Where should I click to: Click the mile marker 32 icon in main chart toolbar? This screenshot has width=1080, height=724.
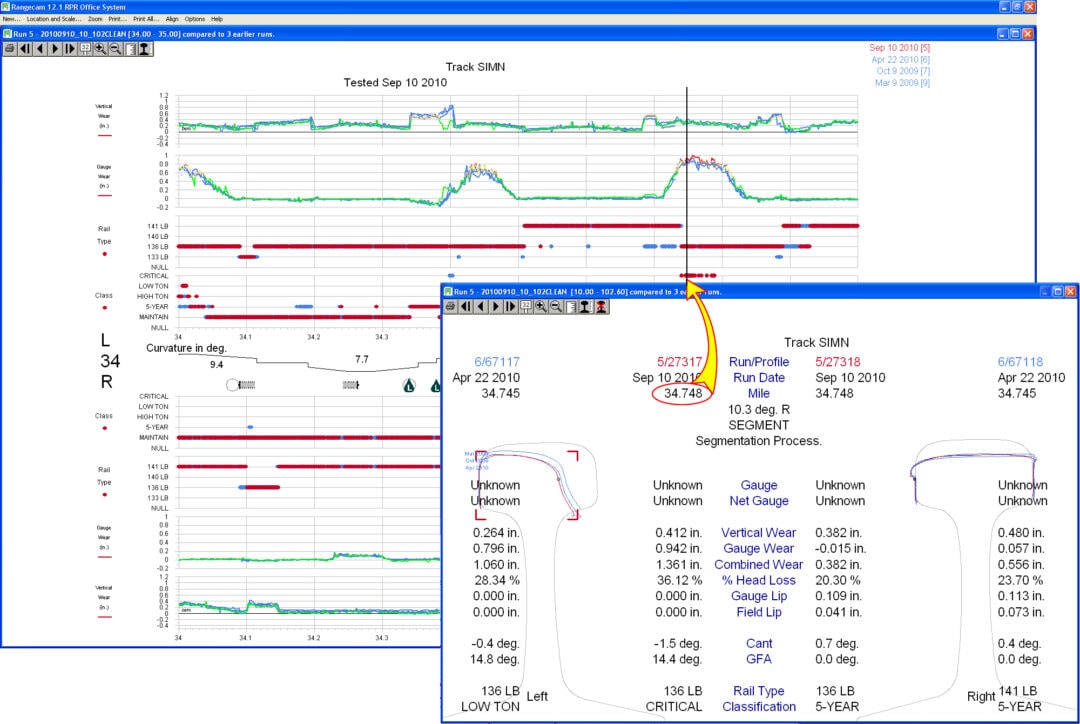[85, 48]
